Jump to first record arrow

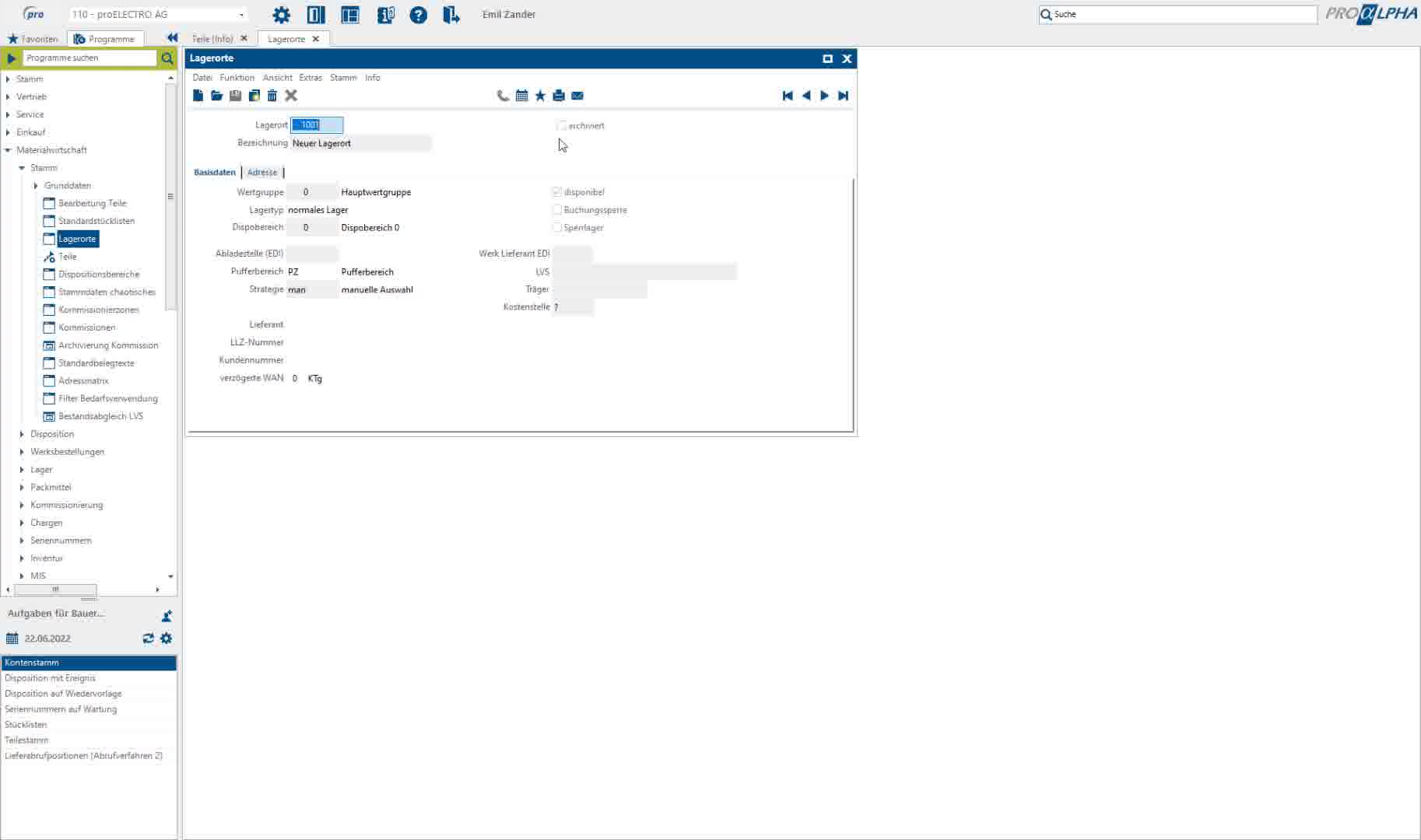(788, 96)
